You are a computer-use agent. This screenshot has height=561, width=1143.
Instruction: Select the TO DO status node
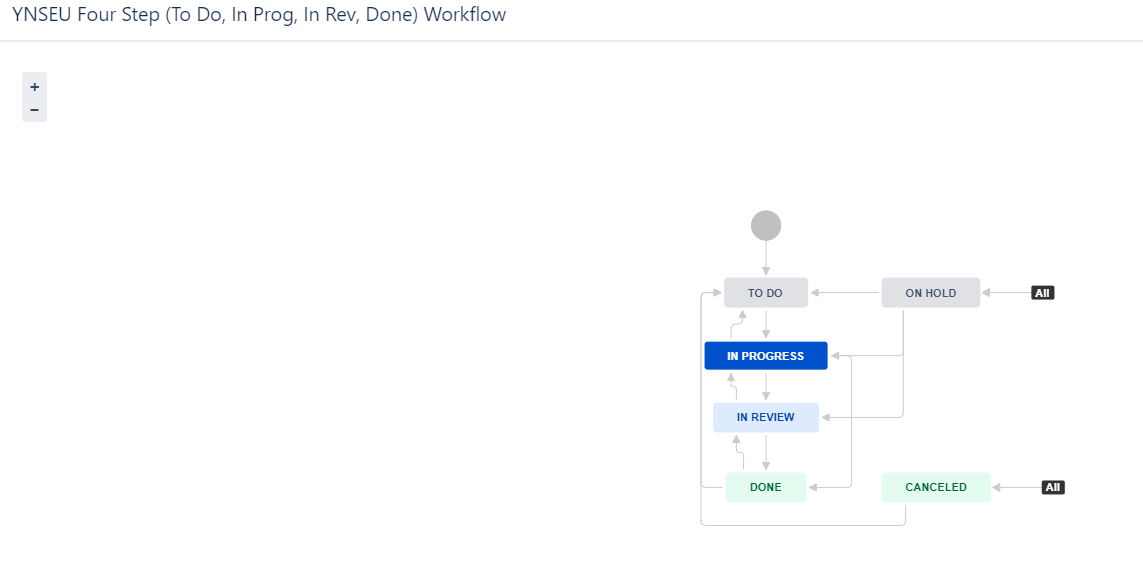(x=765, y=293)
